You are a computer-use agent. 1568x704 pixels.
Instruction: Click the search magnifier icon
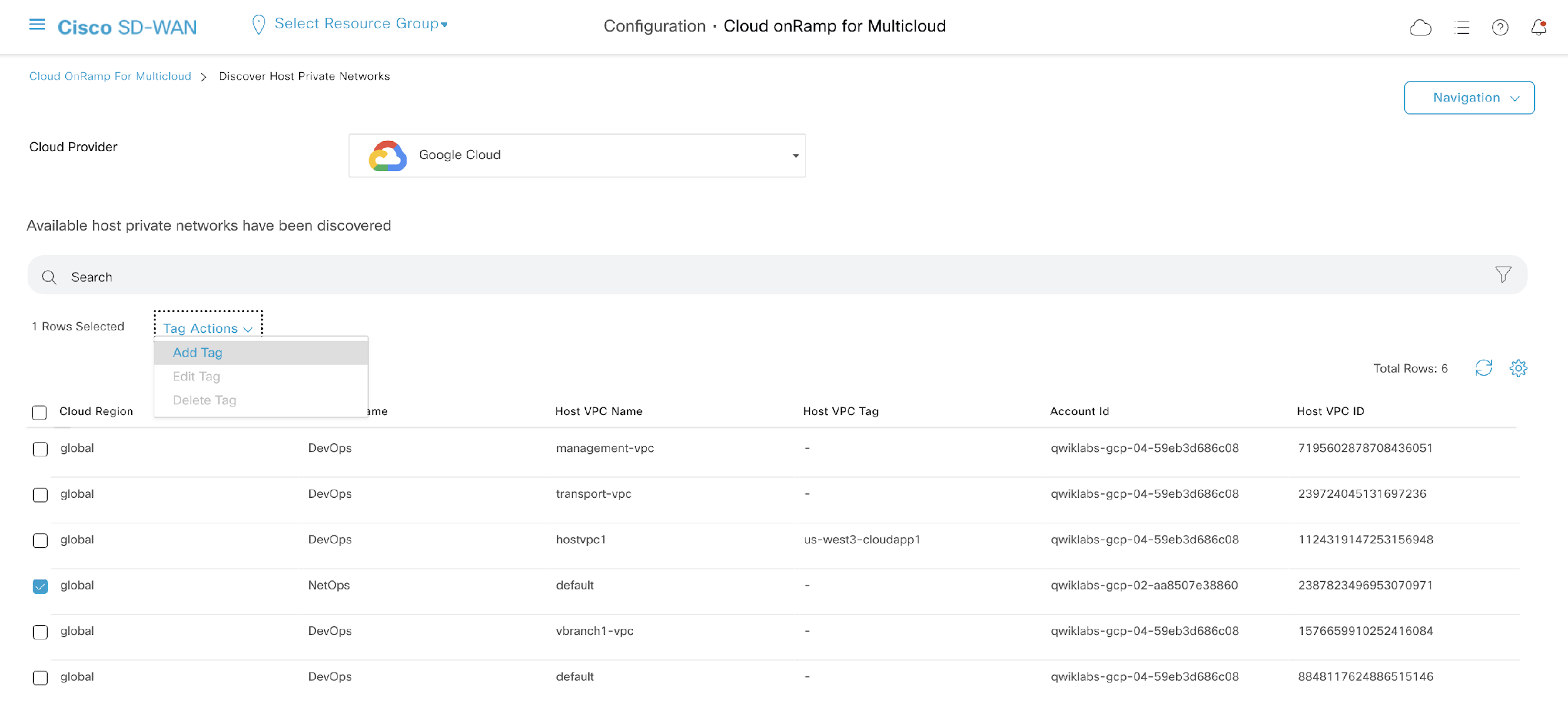[x=49, y=277]
